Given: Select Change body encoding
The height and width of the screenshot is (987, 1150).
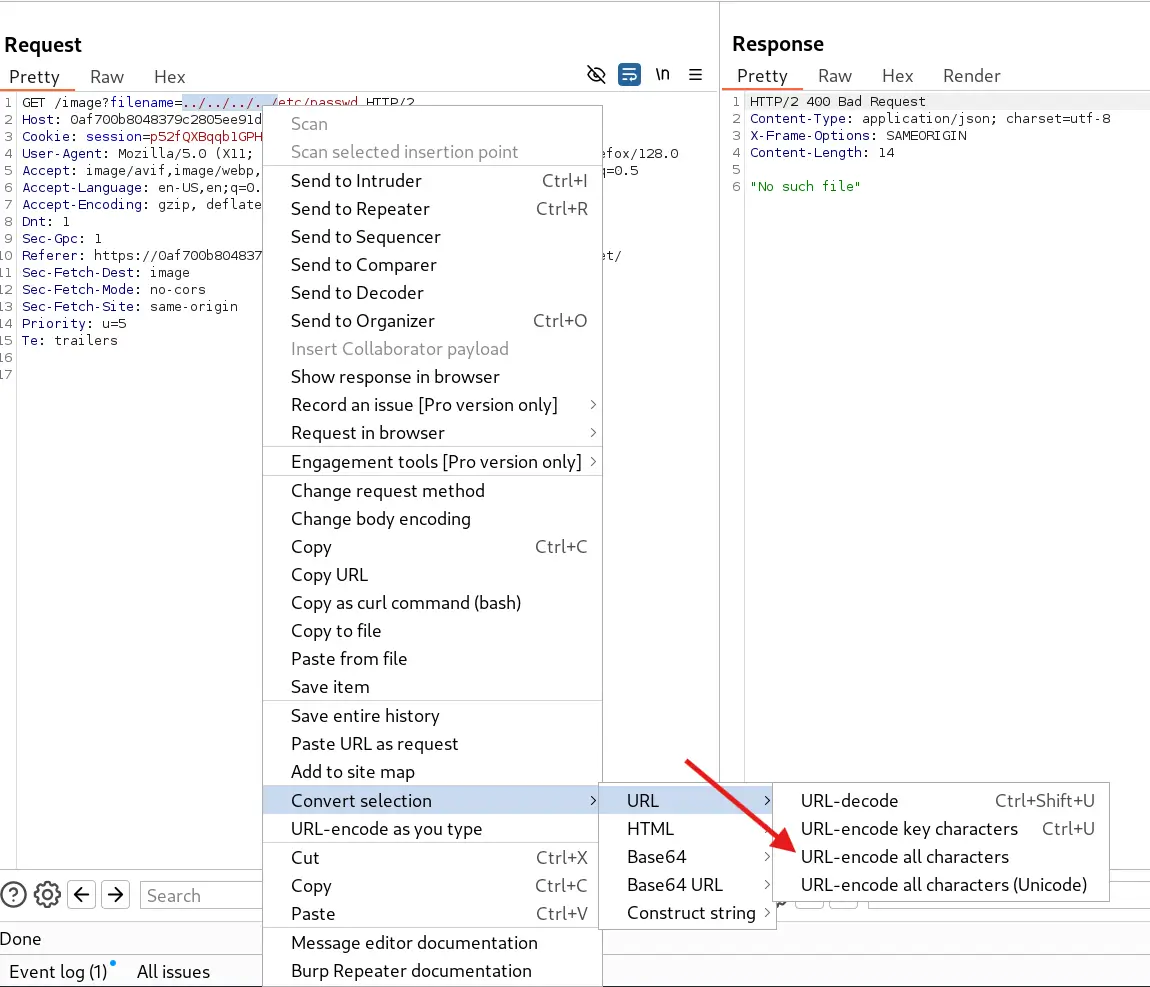Looking at the screenshot, I should [x=432, y=518].
